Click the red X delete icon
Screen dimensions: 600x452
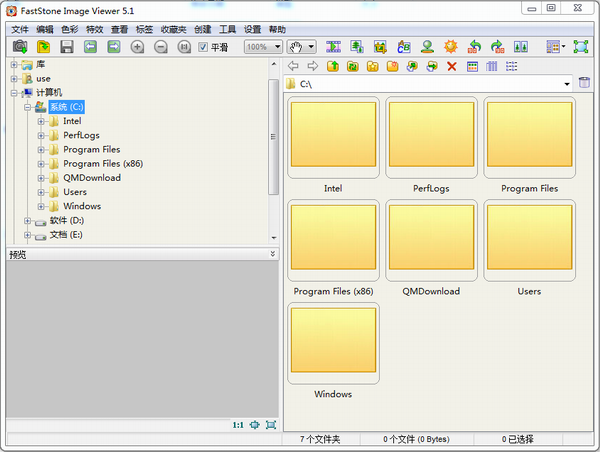pos(452,67)
